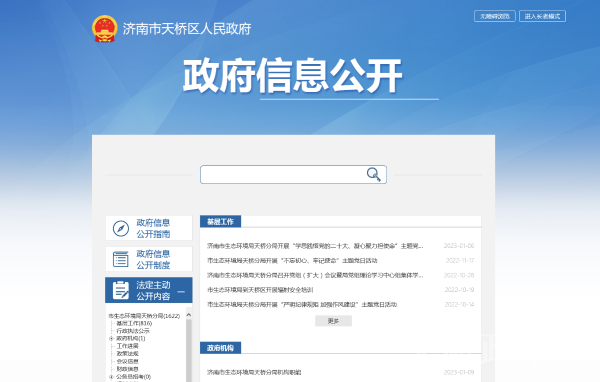
Task: Expand the 公务员招考(0) tree node
Action: point(111,377)
